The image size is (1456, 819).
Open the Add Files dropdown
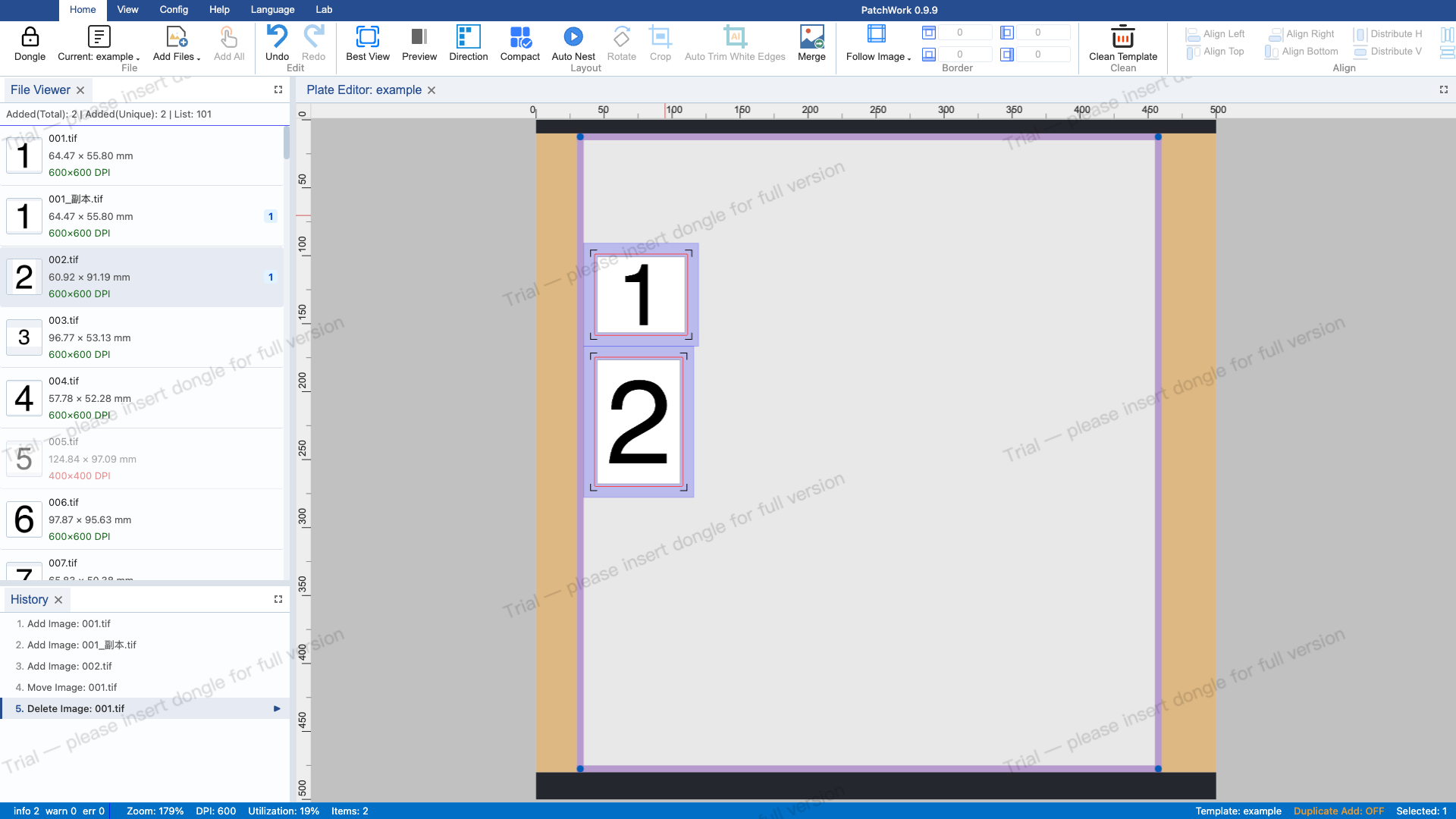pos(177,44)
